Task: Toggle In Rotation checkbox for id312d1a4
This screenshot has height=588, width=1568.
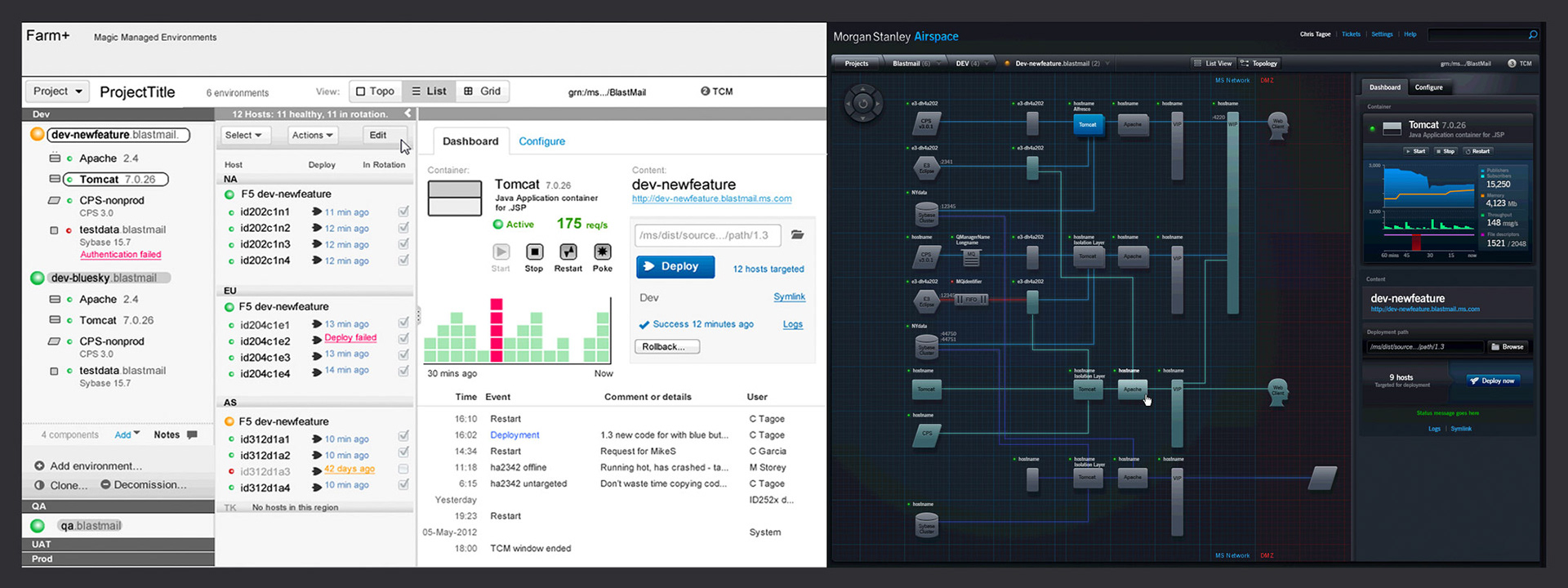Action: point(403,484)
